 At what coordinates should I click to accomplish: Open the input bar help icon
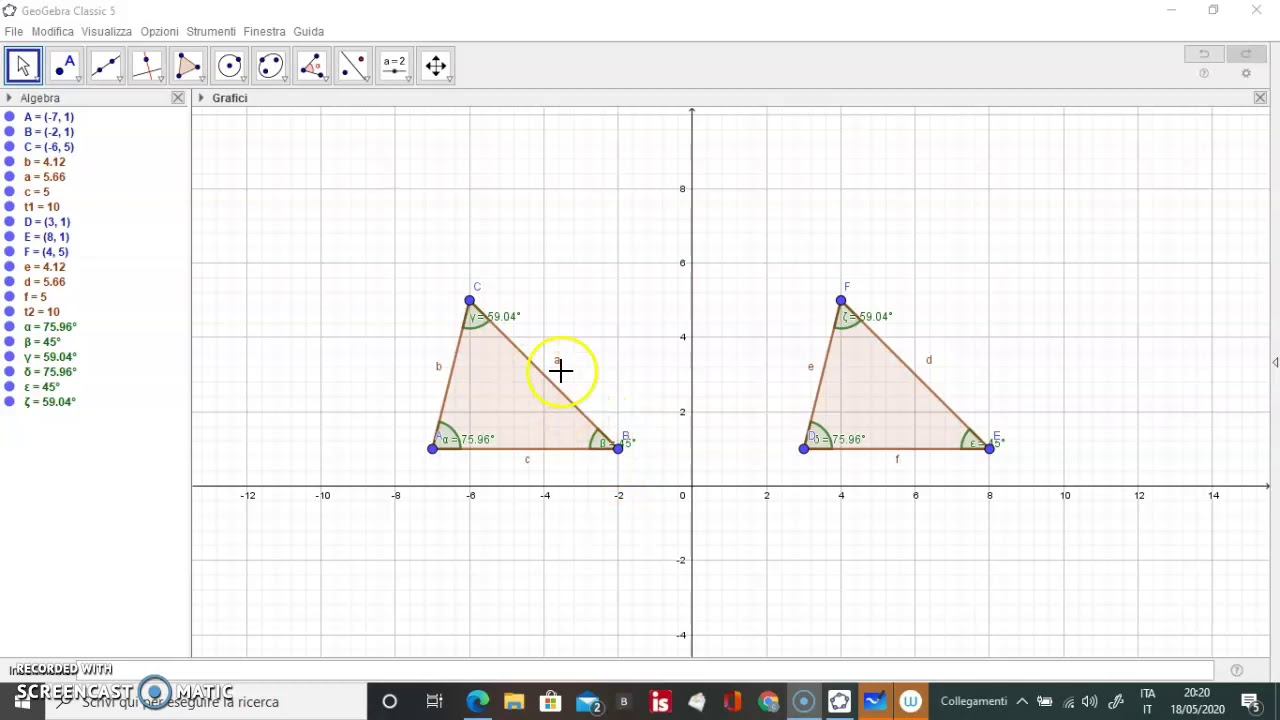click(1237, 670)
